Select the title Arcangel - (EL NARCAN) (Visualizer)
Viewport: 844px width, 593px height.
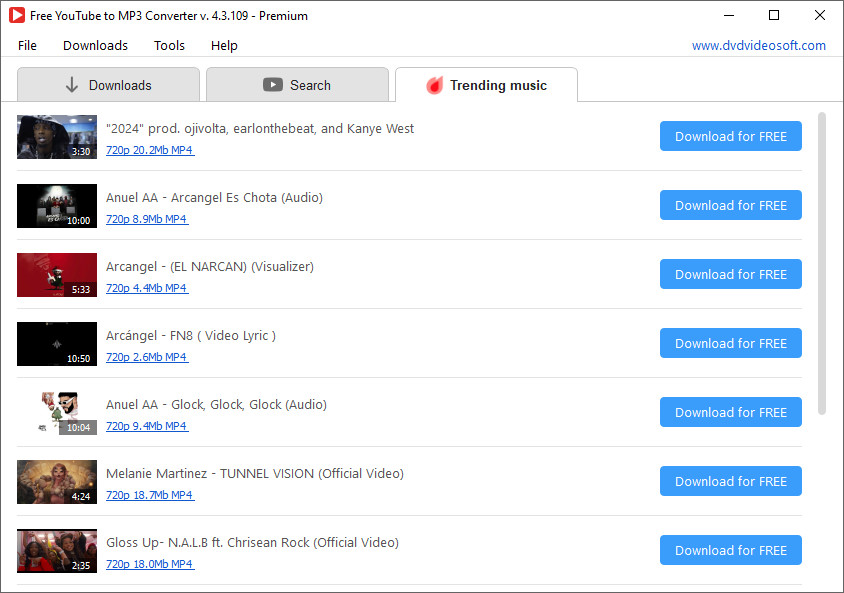(210, 266)
